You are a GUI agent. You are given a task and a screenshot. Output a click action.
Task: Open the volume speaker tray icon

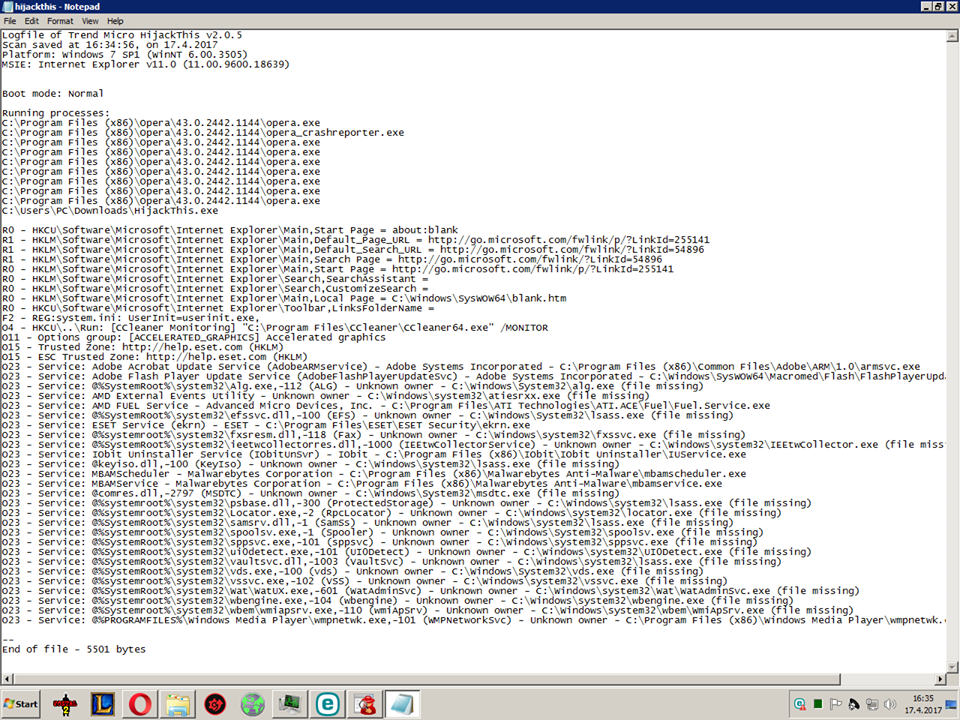[x=890, y=704]
